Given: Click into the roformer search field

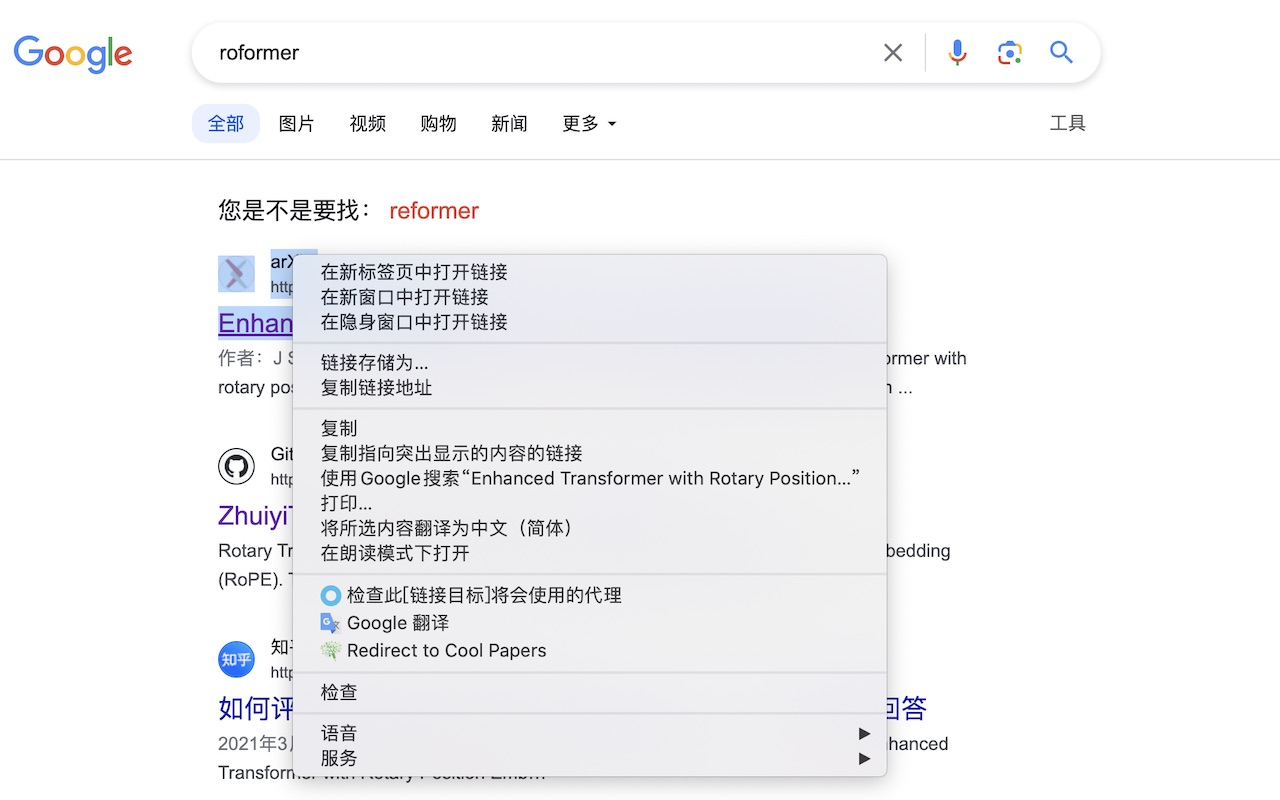Looking at the screenshot, I should 540,53.
